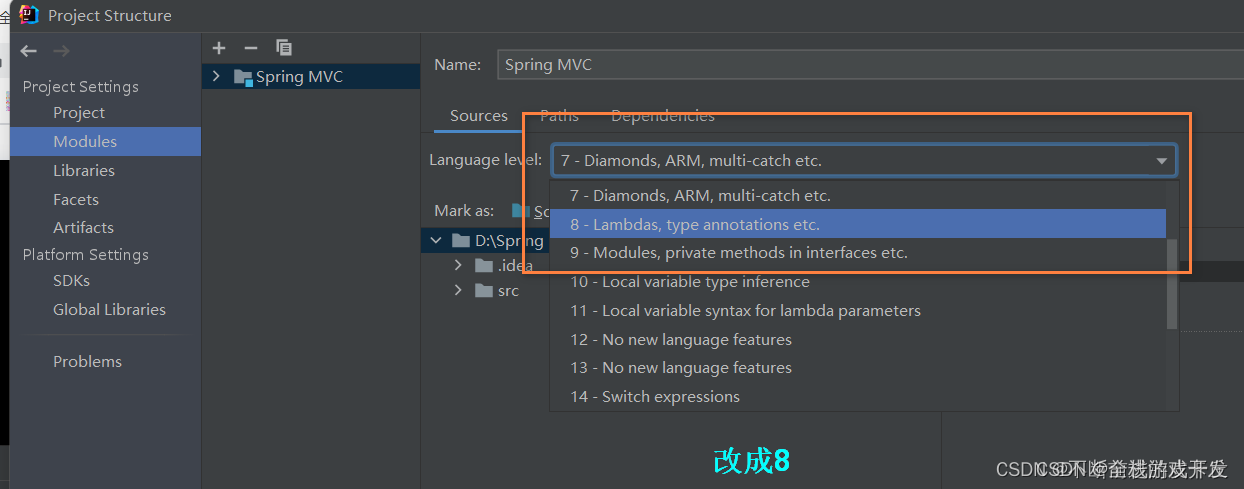The height and width of the screenshot is (489, 1244).
Task: Remove selected module with minus icon
Action: coord(251,47)
